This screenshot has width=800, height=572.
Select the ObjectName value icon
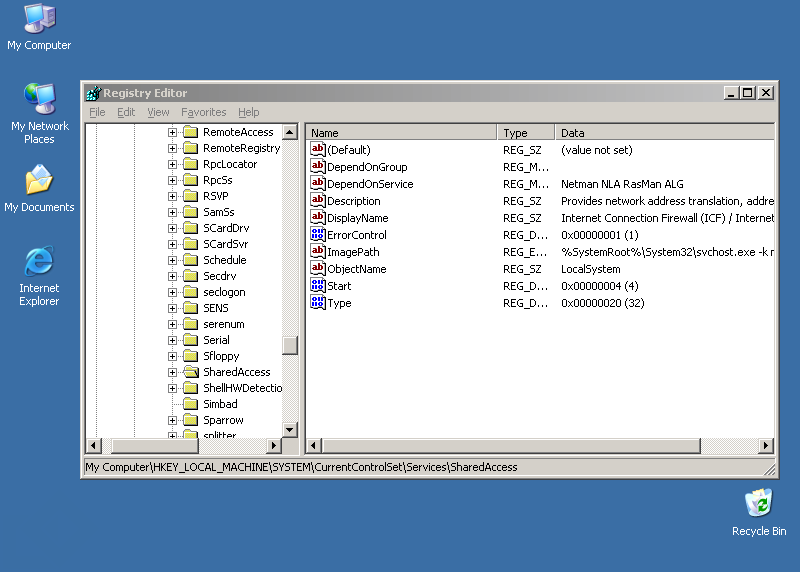click(x=317, y=268)
